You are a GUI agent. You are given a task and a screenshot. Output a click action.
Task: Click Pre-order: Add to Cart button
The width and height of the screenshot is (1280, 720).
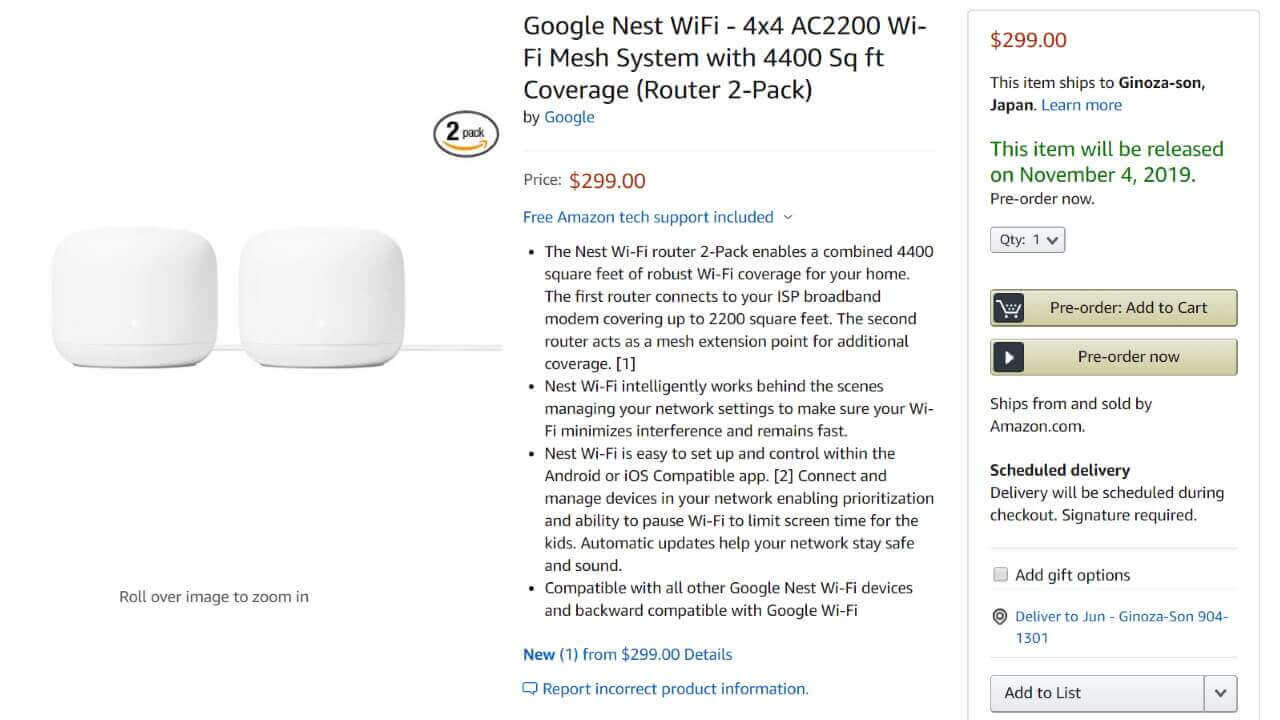point(1128,308)
